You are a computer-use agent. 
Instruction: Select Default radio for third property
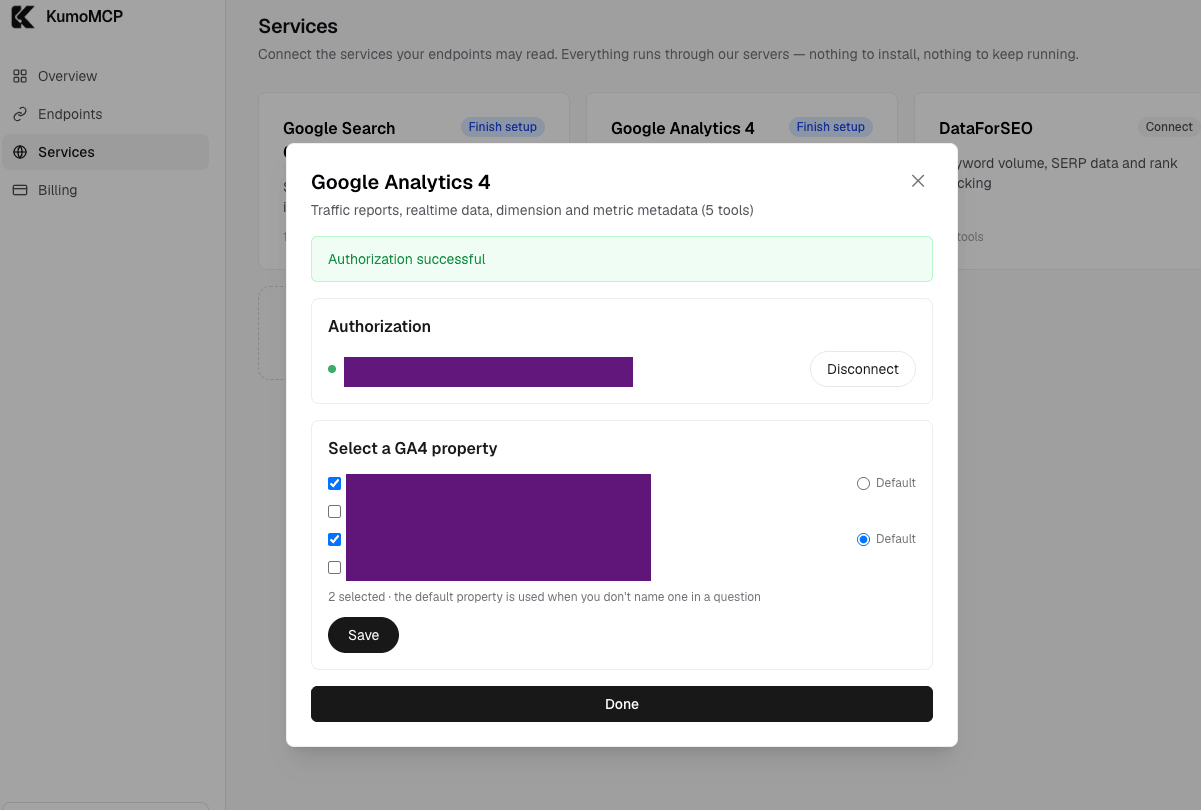(863, 539)
